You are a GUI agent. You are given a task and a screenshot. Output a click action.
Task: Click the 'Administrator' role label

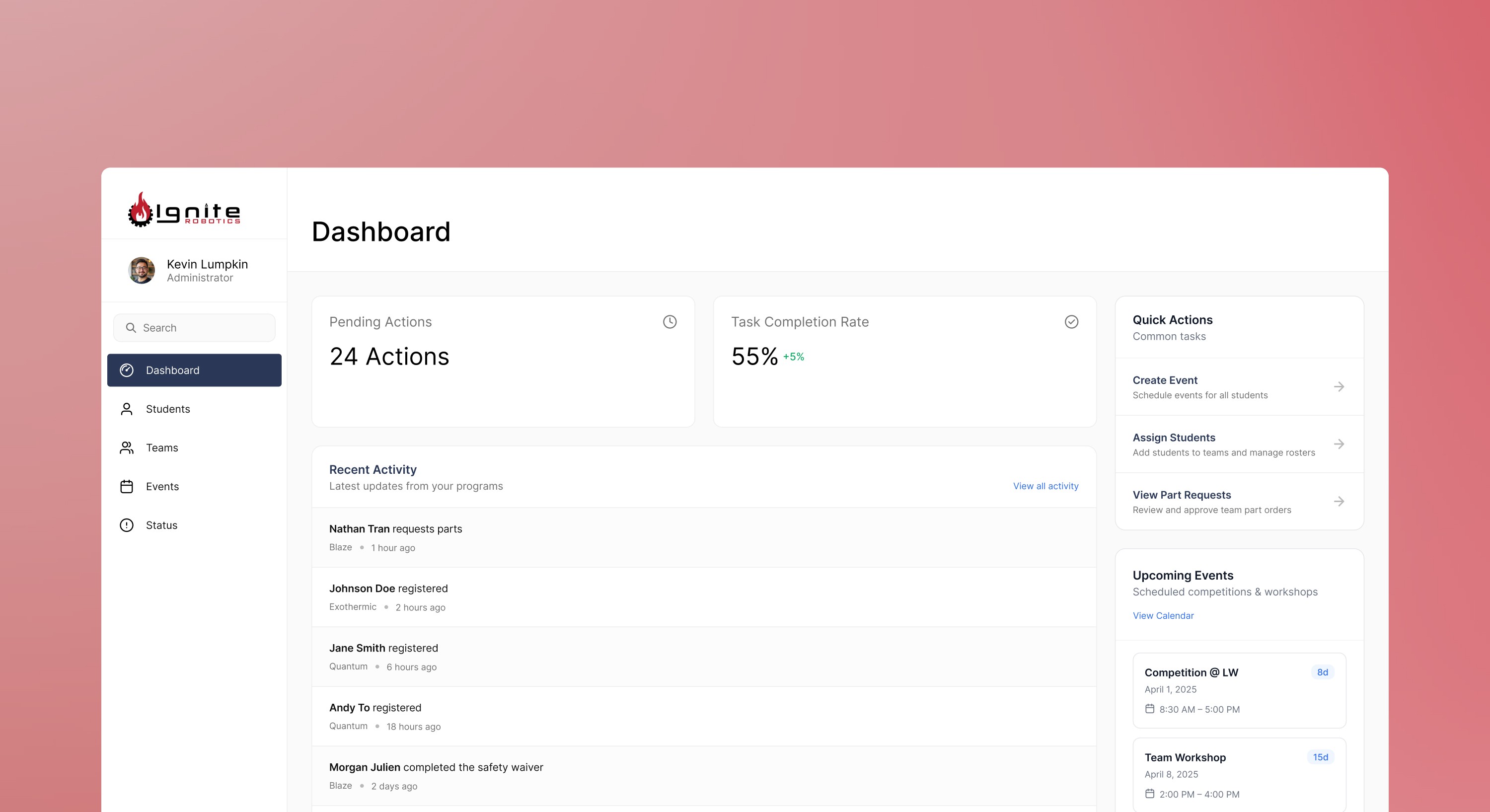click(x=200, y=278)
